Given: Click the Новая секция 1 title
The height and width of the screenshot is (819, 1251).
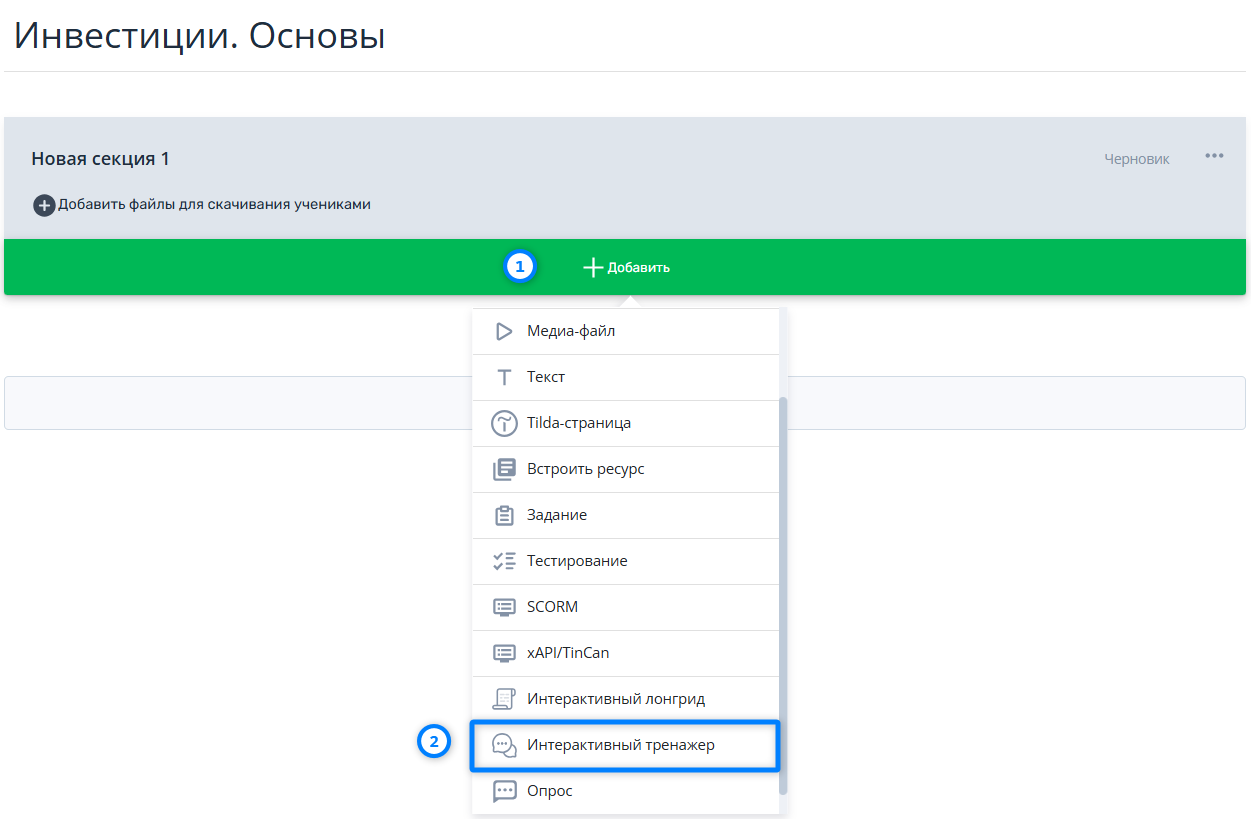Looking at the screenshot, I should point(100,159).
